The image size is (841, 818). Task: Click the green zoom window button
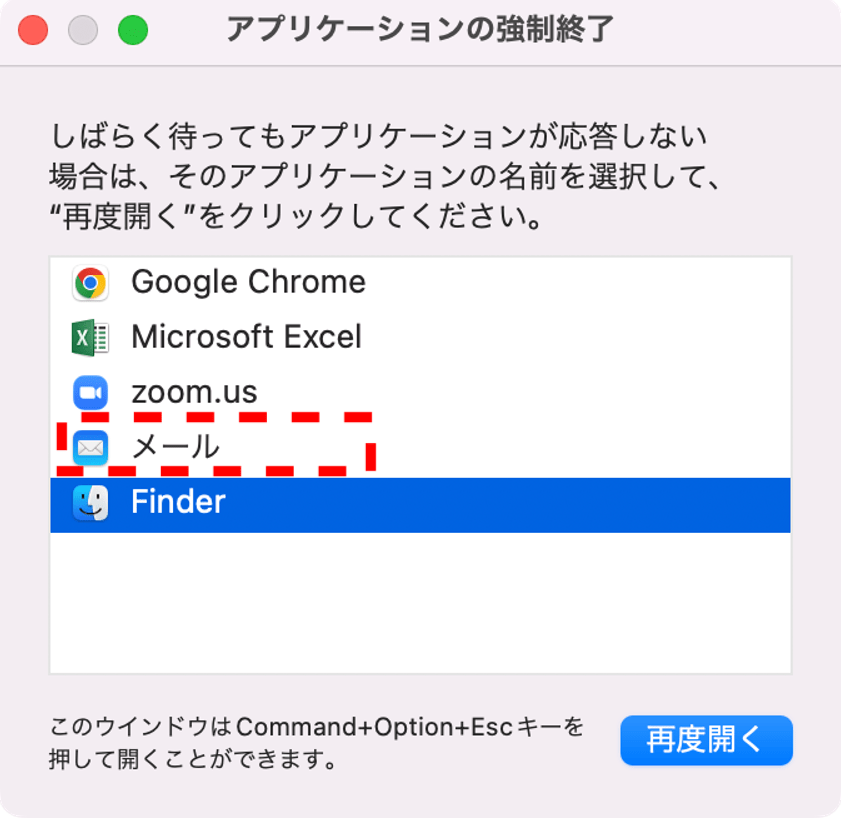point(133,31)
